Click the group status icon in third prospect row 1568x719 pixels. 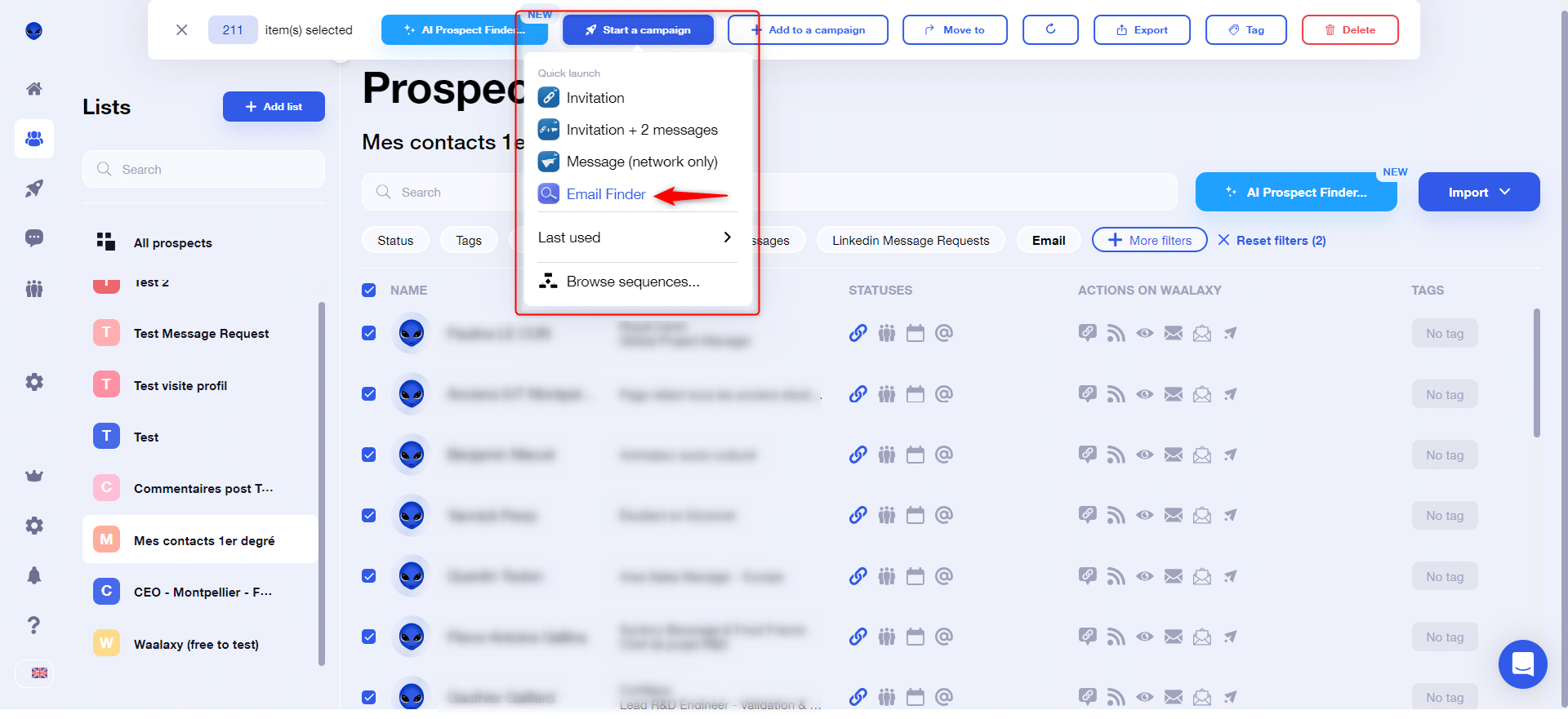887,455
